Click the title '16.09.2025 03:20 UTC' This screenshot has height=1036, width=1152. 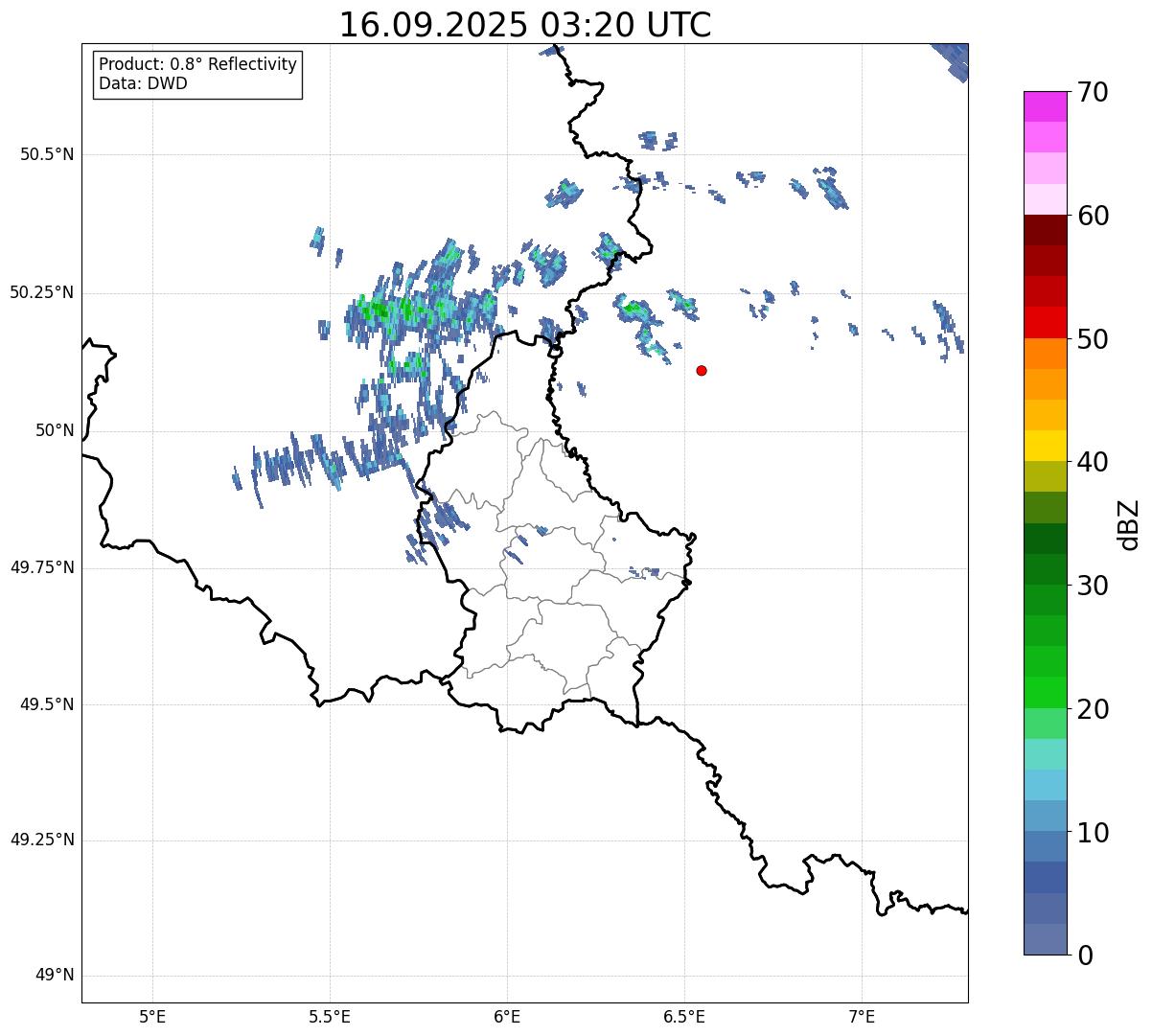(x=525, y=25)
